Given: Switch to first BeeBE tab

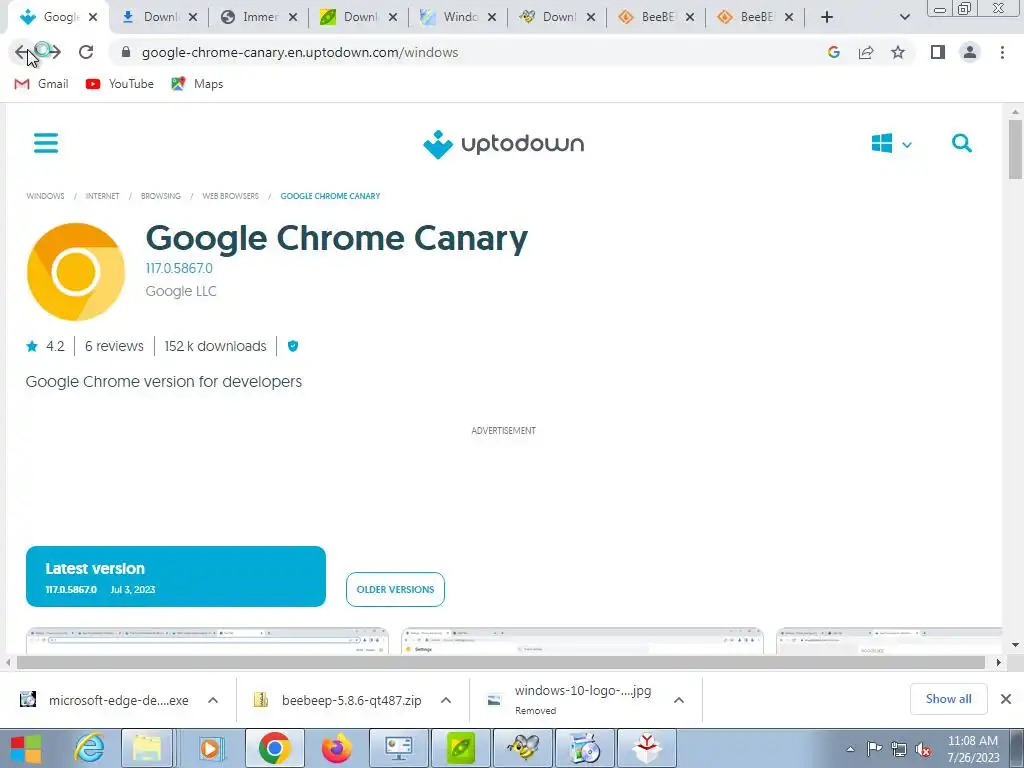Looking at the screenshot, I should point(656,17).
